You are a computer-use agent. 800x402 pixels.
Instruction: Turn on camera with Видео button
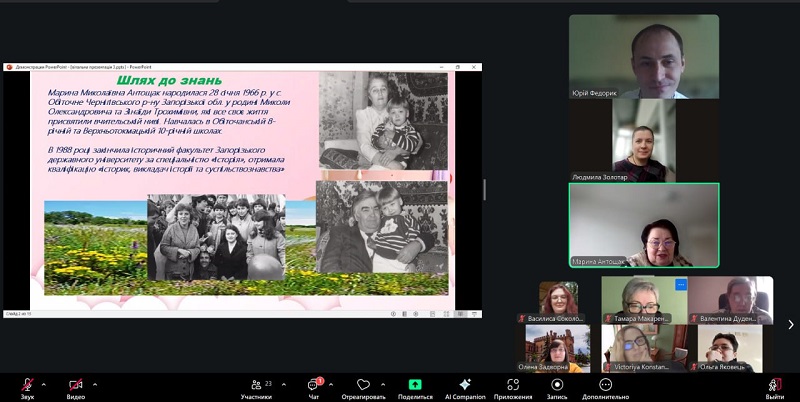[76, 385]
